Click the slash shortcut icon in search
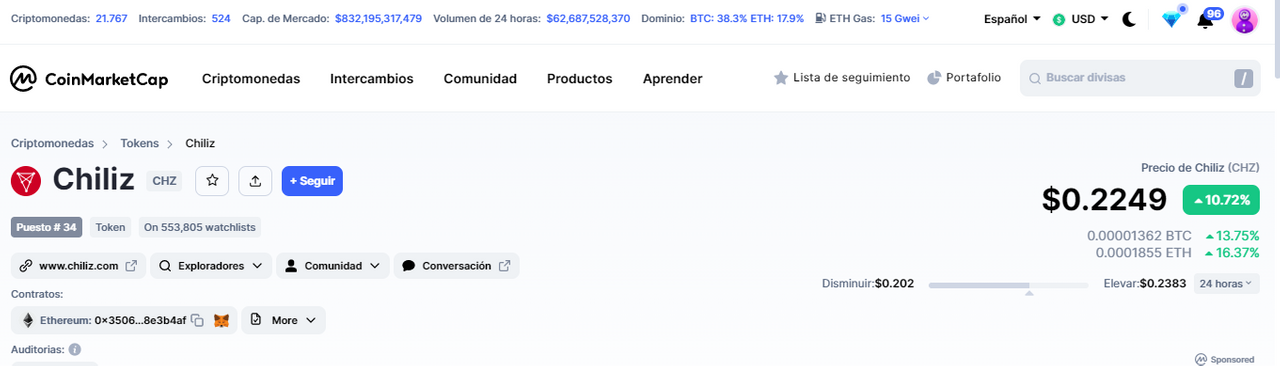 1243,78
